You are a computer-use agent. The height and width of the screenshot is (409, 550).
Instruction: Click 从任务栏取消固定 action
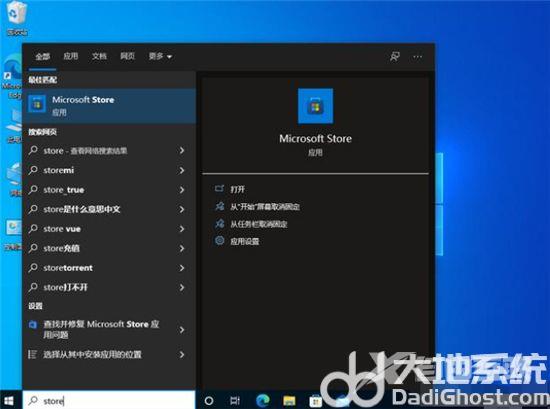(259, 224)
